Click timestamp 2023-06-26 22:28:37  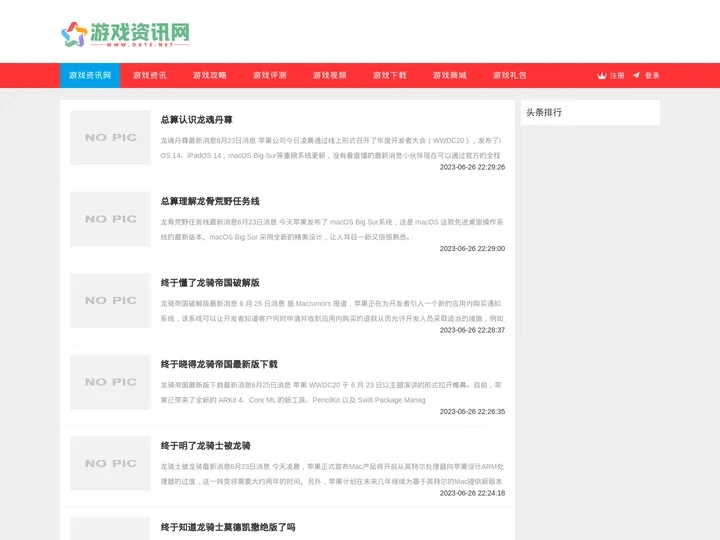[472, 330]
